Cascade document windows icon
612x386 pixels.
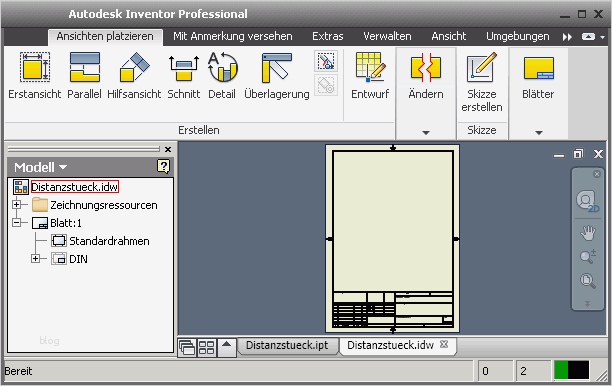pyautogui.click(x=187, y=347)
